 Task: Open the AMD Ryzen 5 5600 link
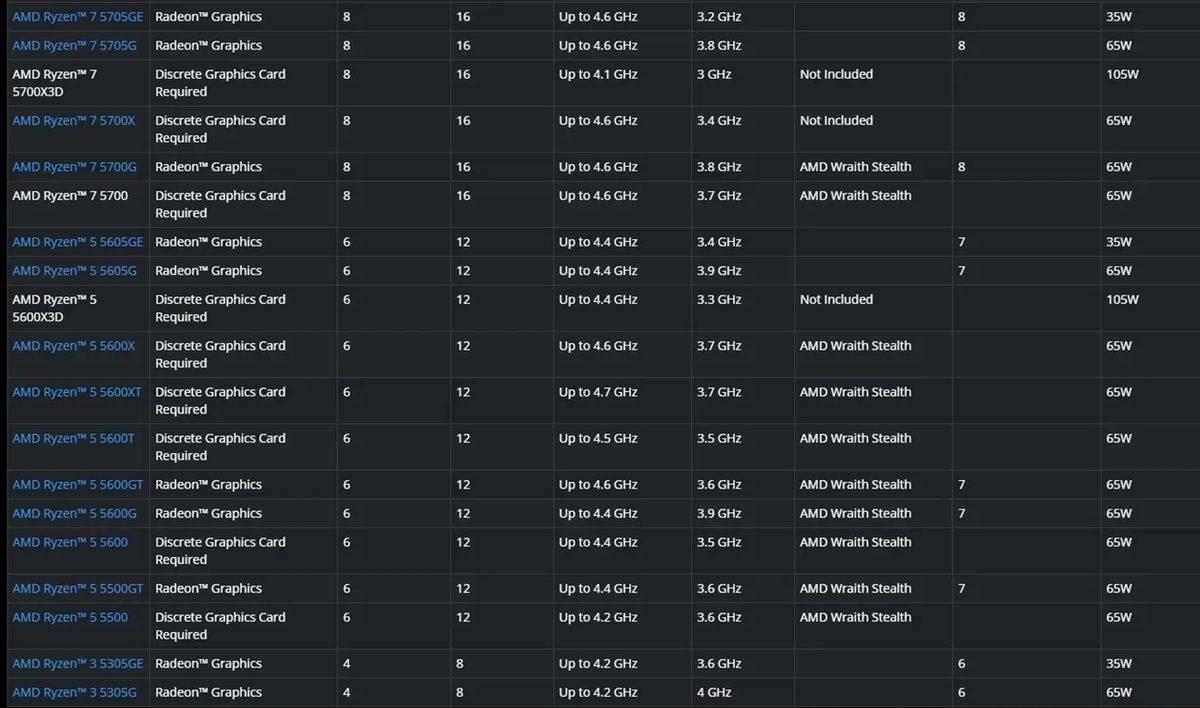(x=70, y=542)
